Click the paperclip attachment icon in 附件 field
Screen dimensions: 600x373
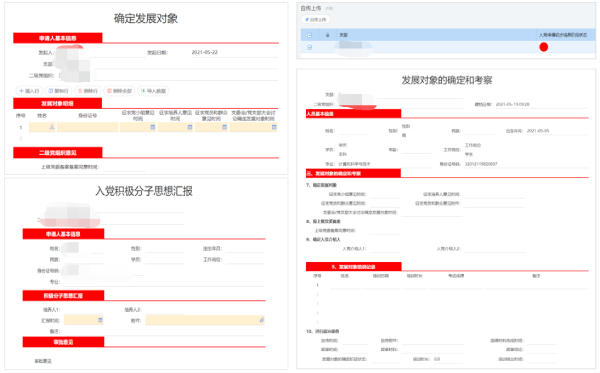pos(262,320)
